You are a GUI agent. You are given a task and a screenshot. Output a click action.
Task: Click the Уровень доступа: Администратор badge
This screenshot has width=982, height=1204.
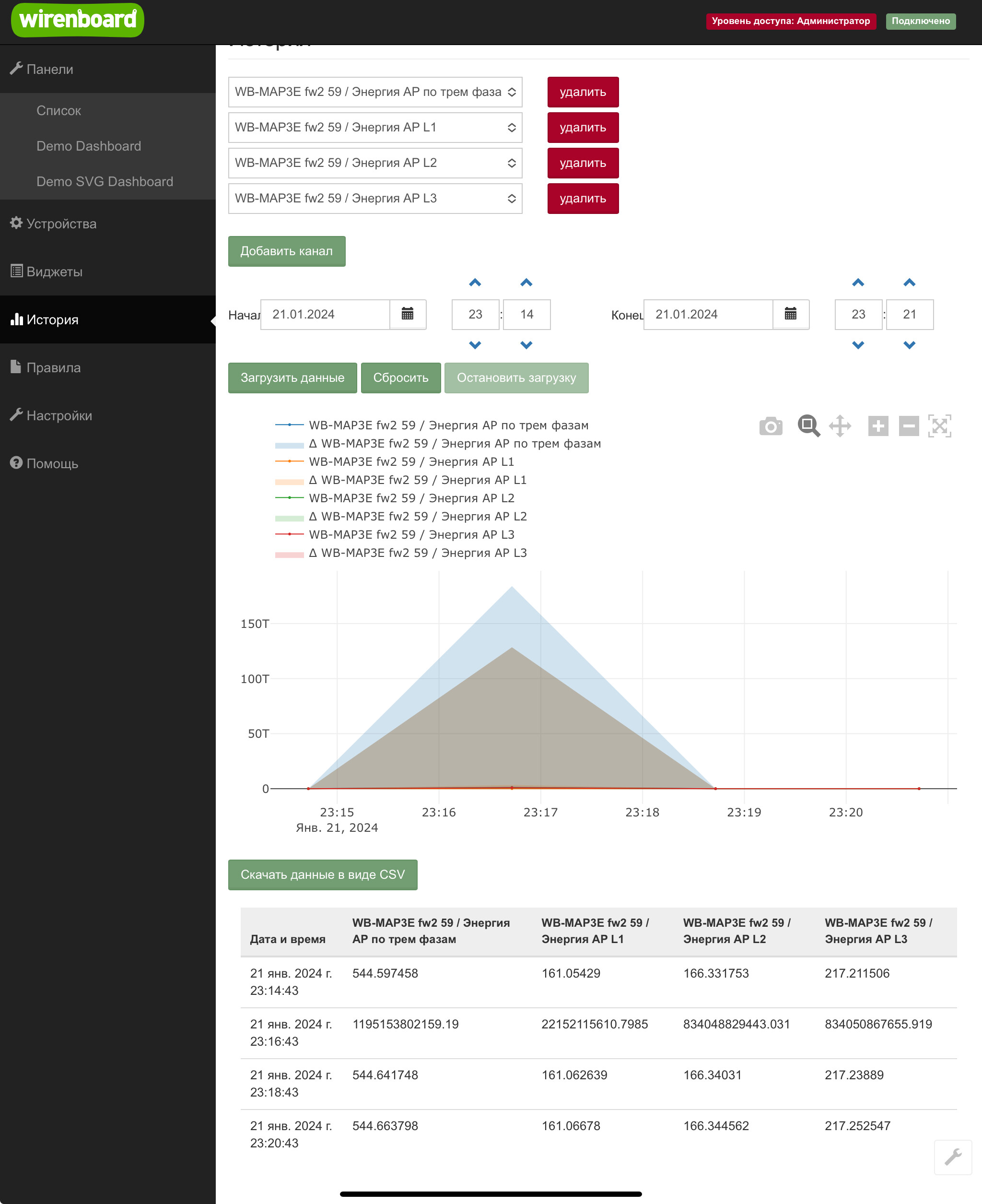(x=791, y=21)
